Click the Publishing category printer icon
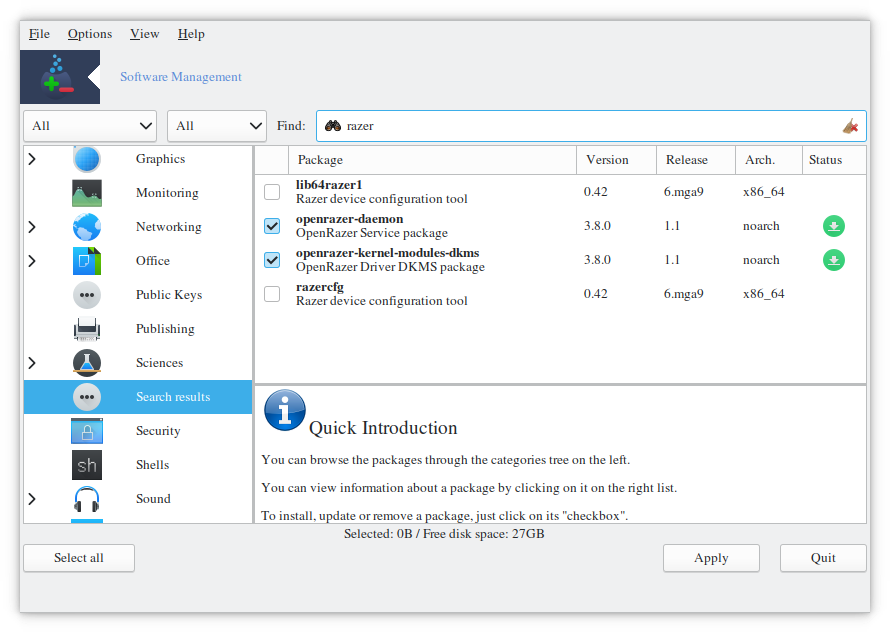This screenshot has width=890, height=633. [x=87, y=329]
